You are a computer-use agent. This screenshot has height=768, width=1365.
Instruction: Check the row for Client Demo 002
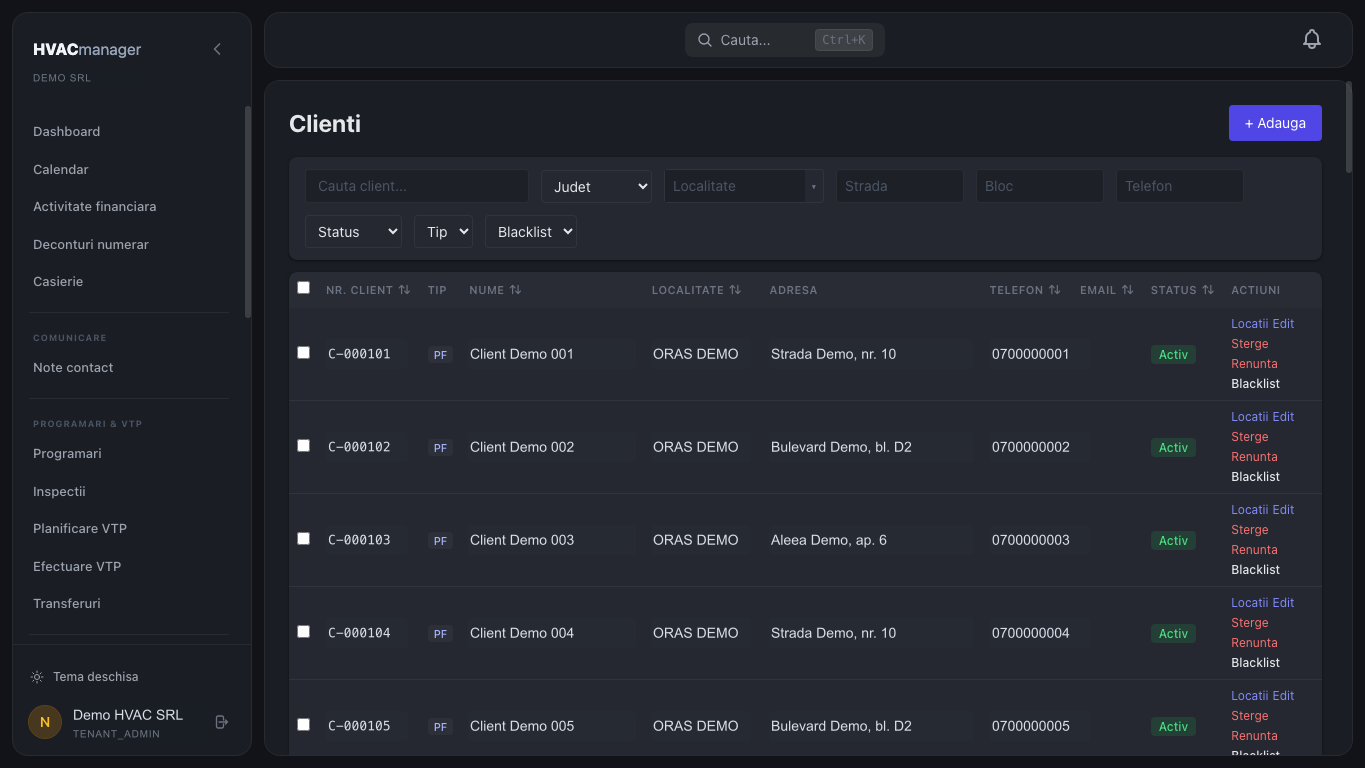click(x=304, y=446)
